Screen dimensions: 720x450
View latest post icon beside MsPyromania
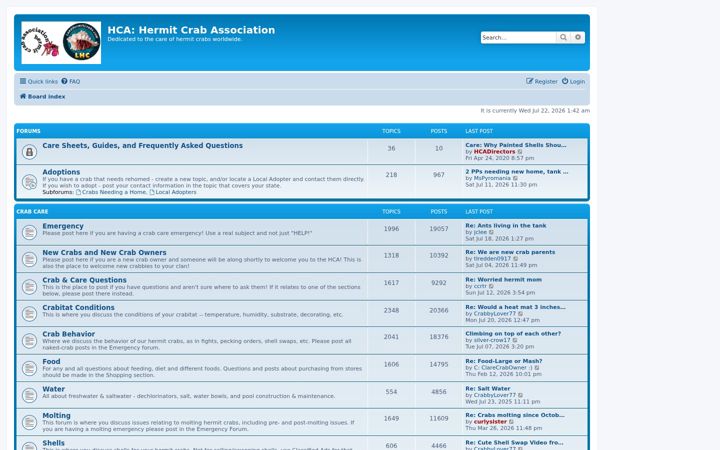point(515,179)
